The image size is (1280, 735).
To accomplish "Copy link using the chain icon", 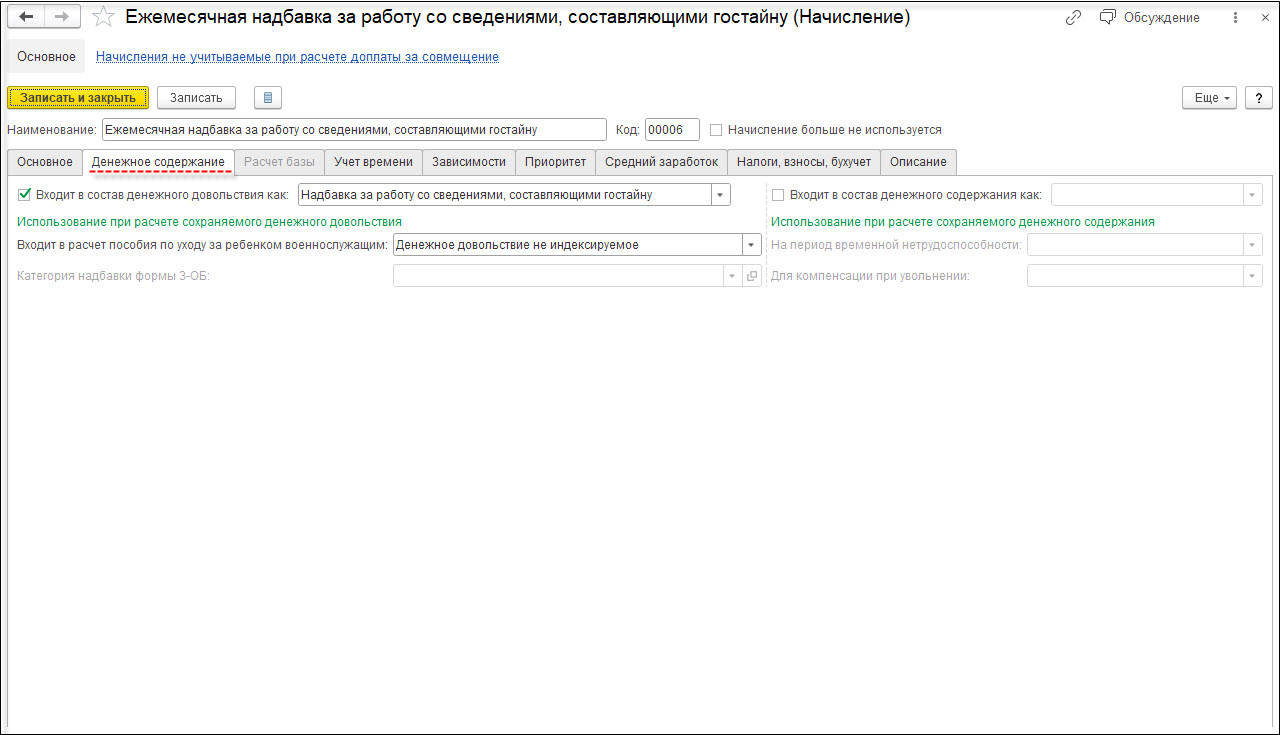I will coord(1074,17).
